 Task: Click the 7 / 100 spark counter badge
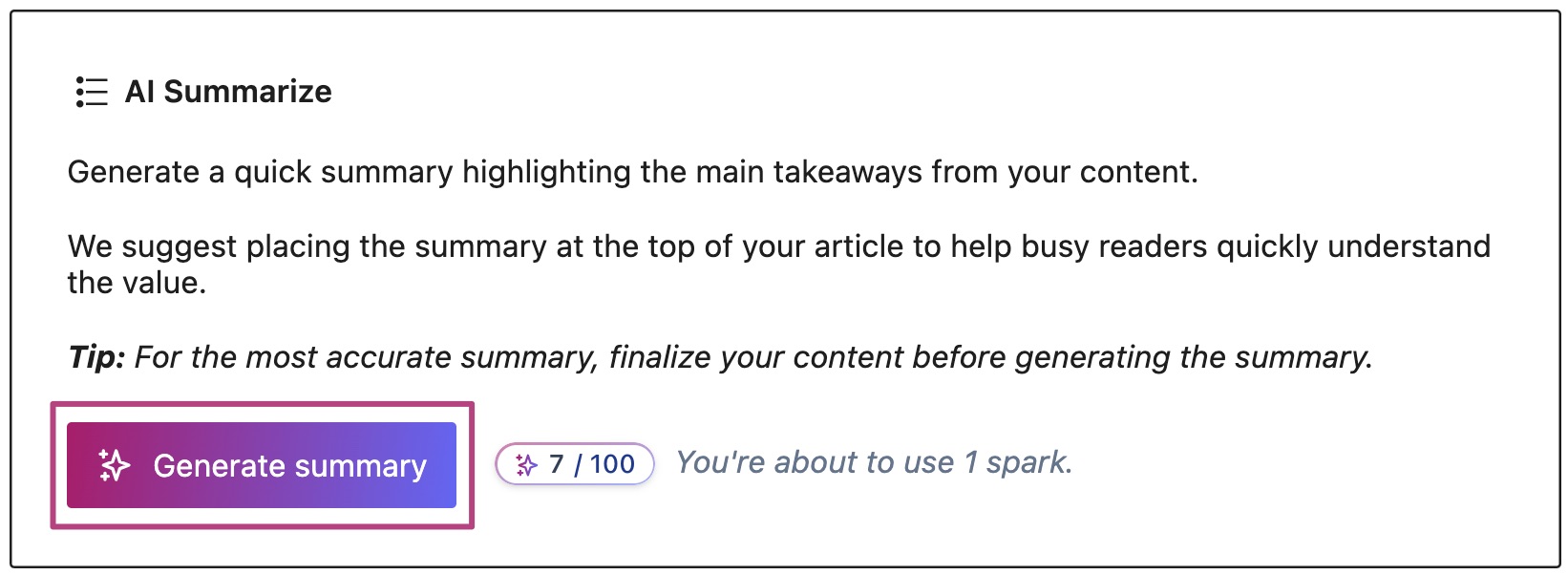[574, 464]
